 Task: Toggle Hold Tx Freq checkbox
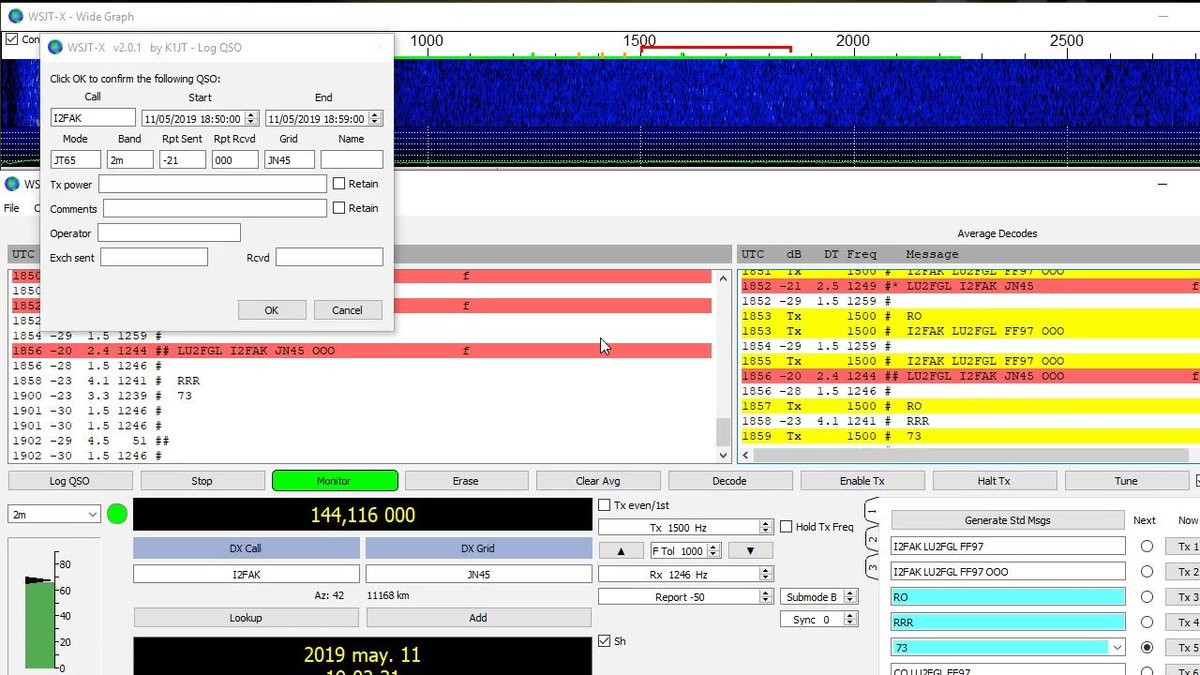(x=785, y=527)
